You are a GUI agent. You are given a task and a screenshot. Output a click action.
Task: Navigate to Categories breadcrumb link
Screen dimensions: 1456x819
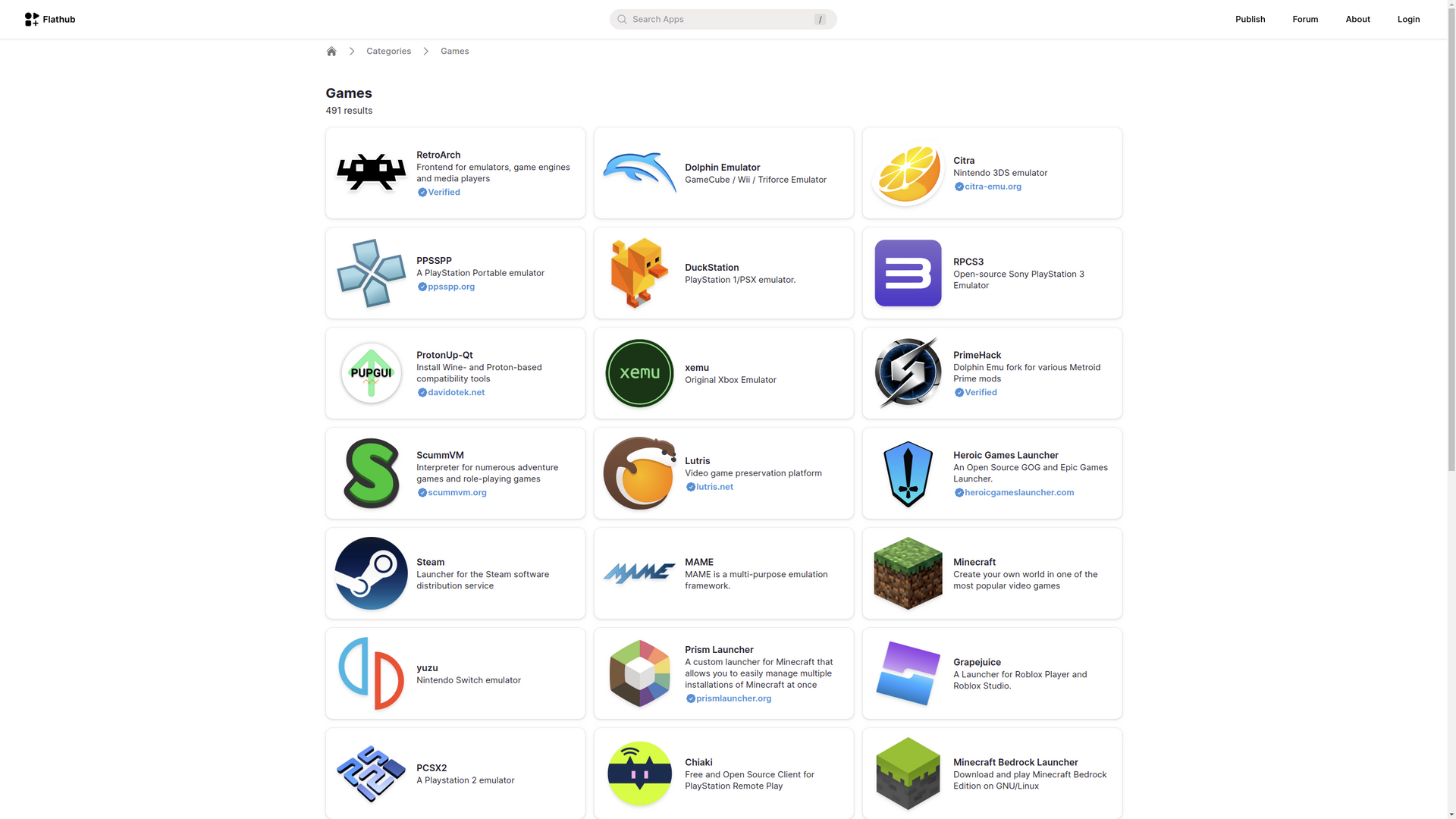pos(388,52)
